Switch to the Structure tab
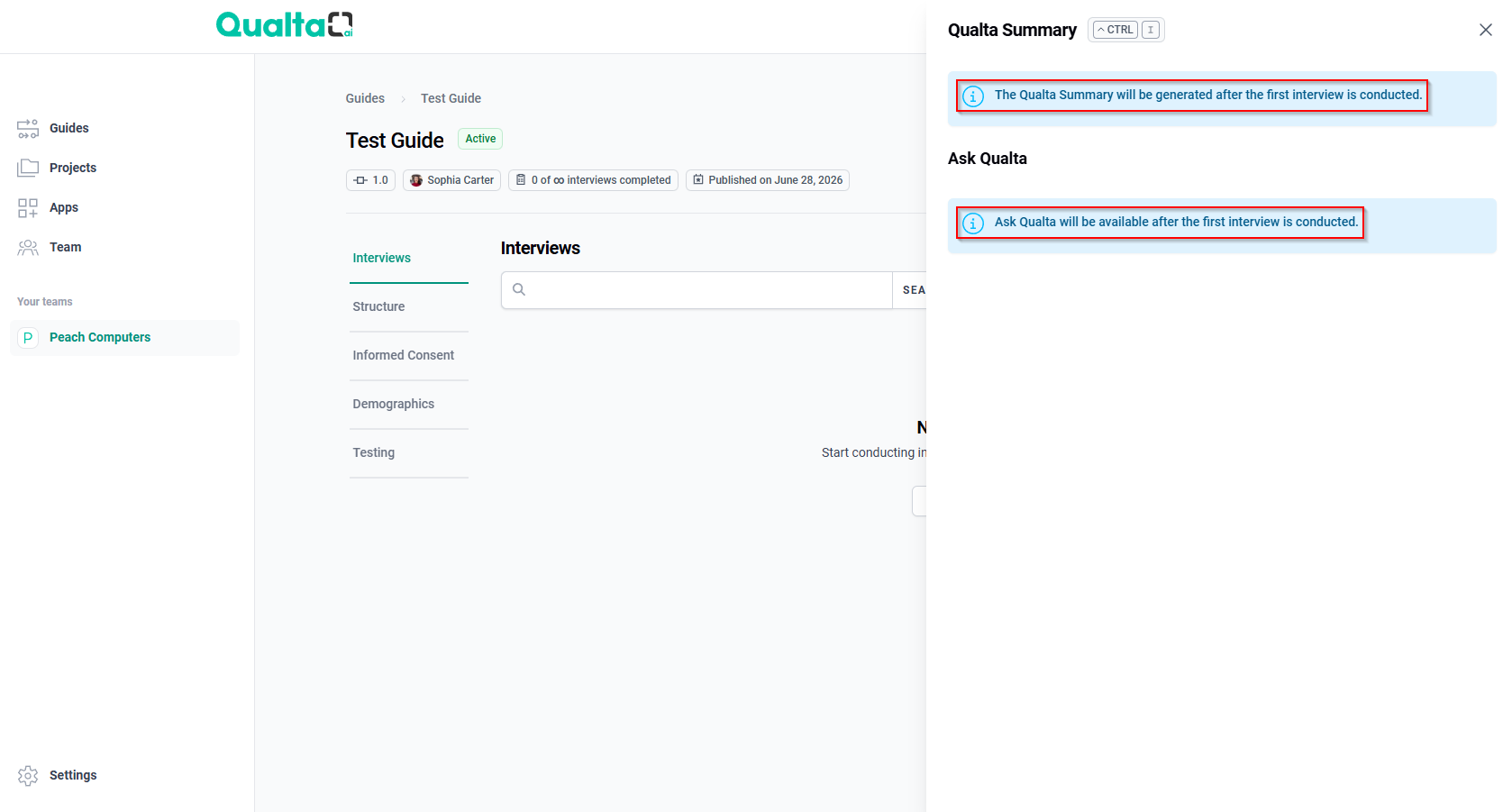1512x812 pixels. 409,307
